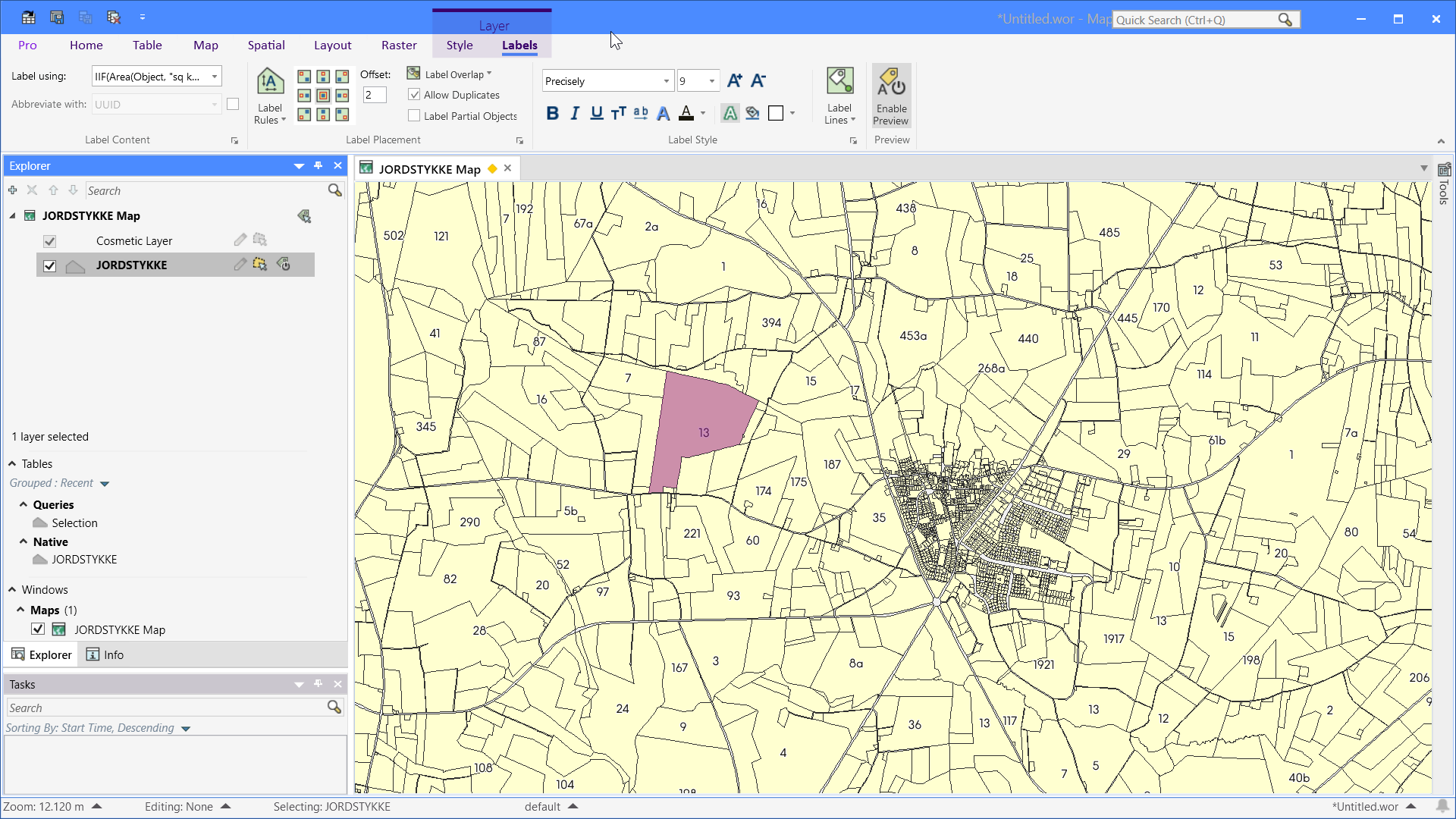Toggle JORDSTYKKE layer visibility checkbox
The height and width of the screenshot is (819, 1456).
(50, 266)
